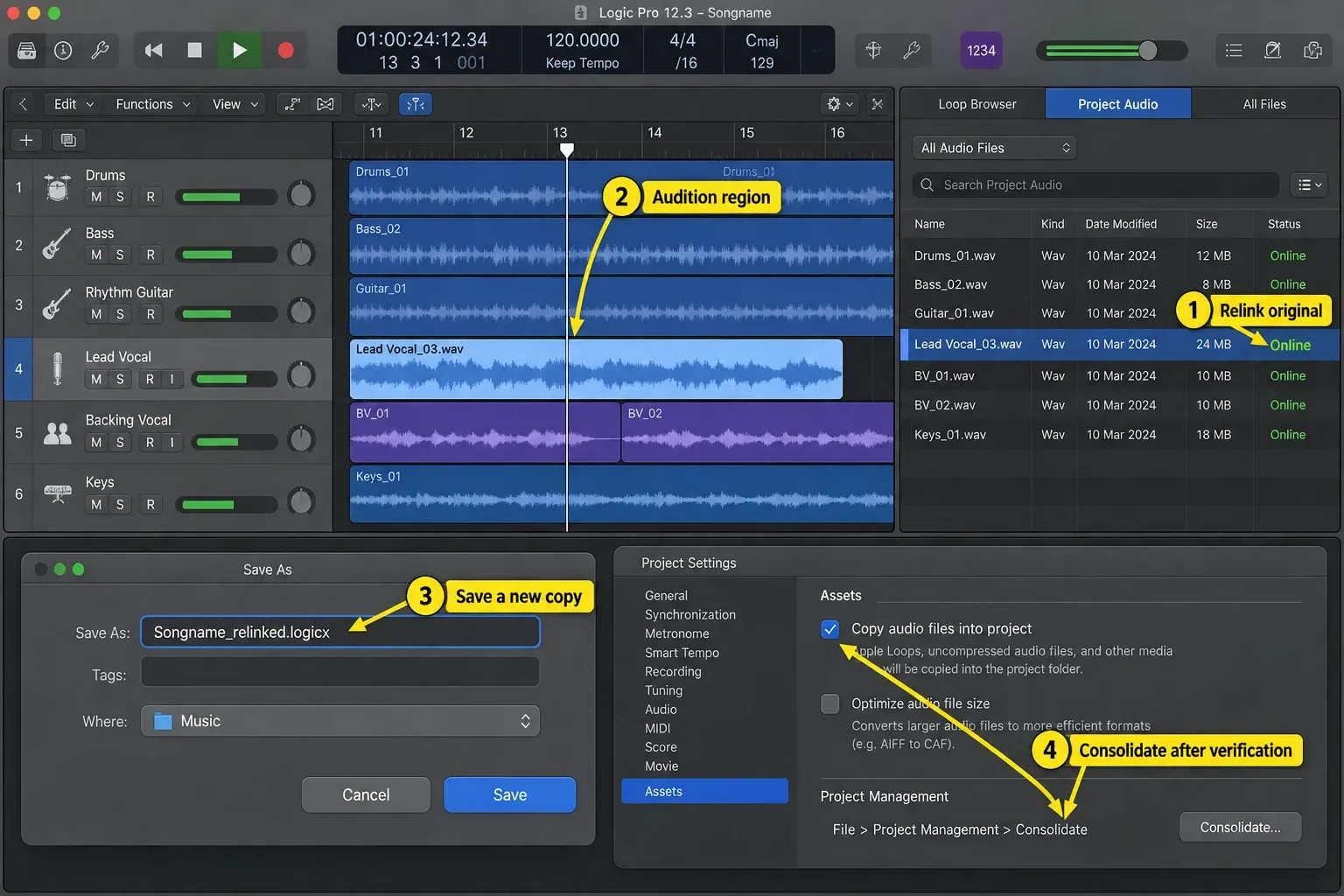Select Synchronization in Project Settings sidebar
Image resolution: width=1344 pixels, height=896 pixels.
[x=690, y=615]
